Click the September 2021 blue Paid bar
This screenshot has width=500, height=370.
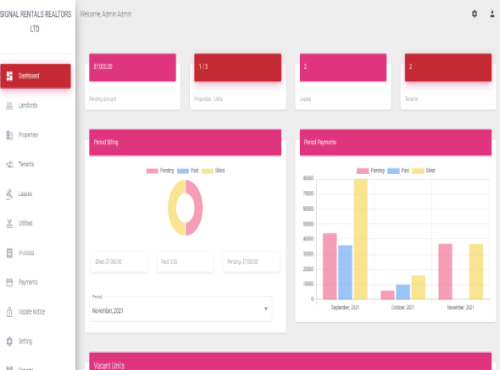pyautogui.click(x=345, y=272)
